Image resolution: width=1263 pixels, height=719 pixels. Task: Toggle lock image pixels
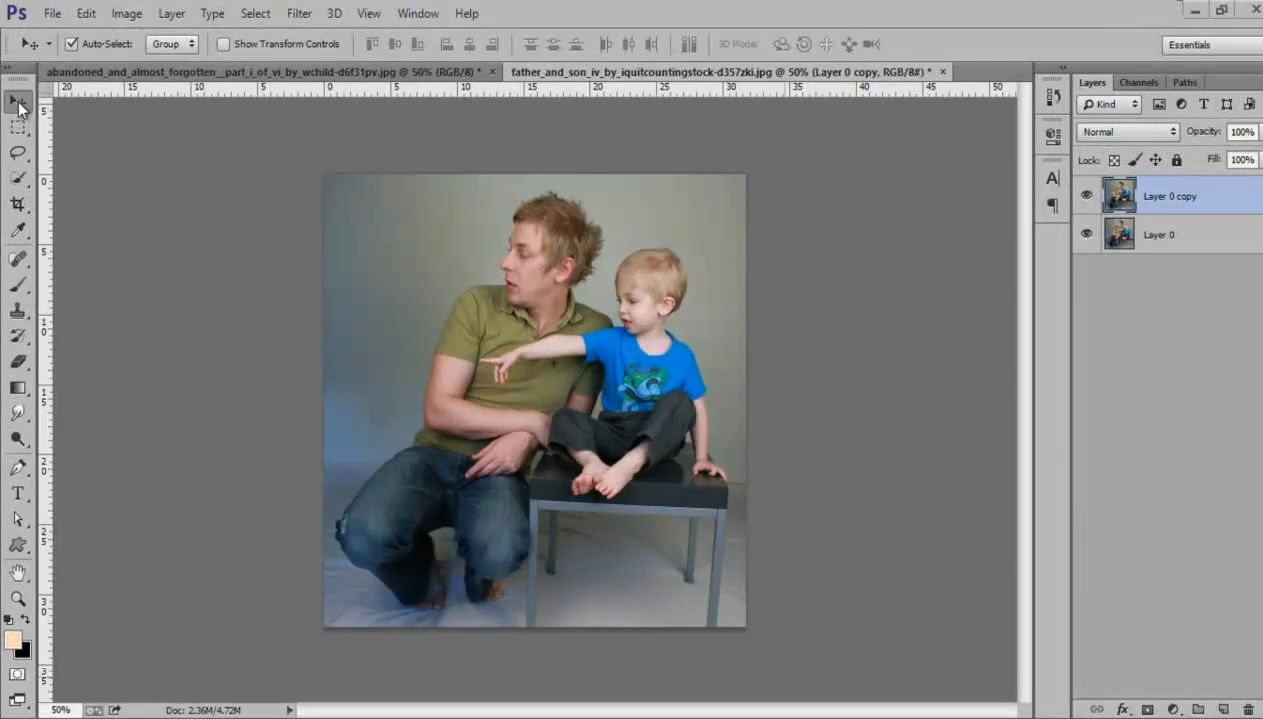click(1135, 160)
